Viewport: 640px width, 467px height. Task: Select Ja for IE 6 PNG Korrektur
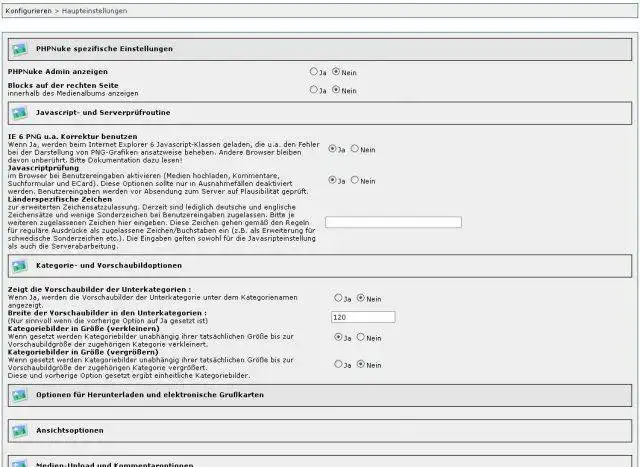(332, 149)
